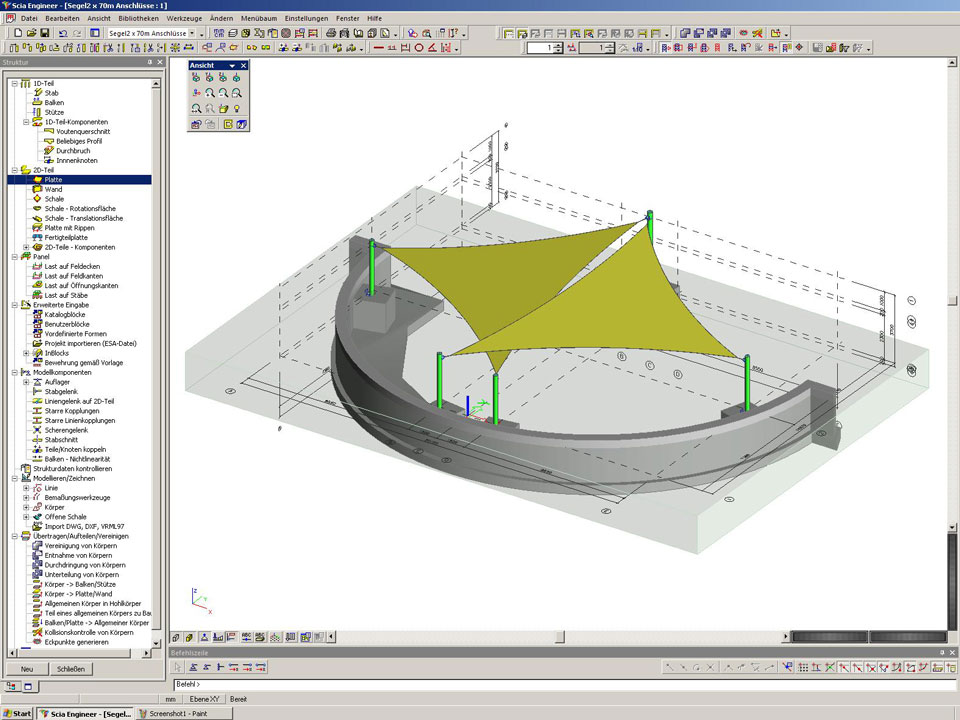Viewport: 960px width, 720px height.
Task: Select Wand in the 2D-Teil tree
Action: pos(53,189)
